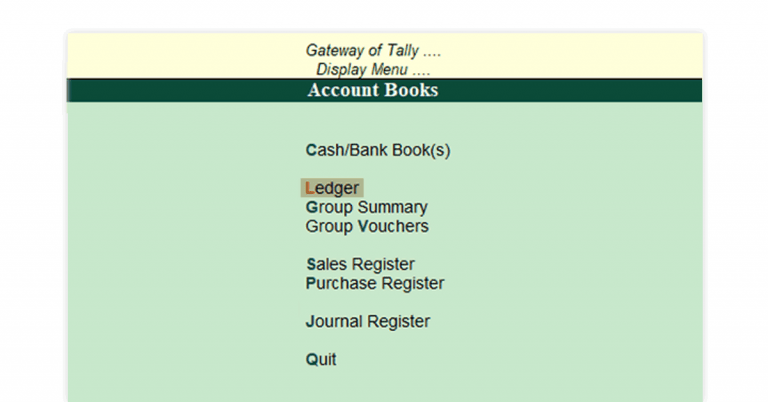Image resolution: width=768 pixels, height=402 pixels.
Task: Open the Sales Register
Action: 360,265
